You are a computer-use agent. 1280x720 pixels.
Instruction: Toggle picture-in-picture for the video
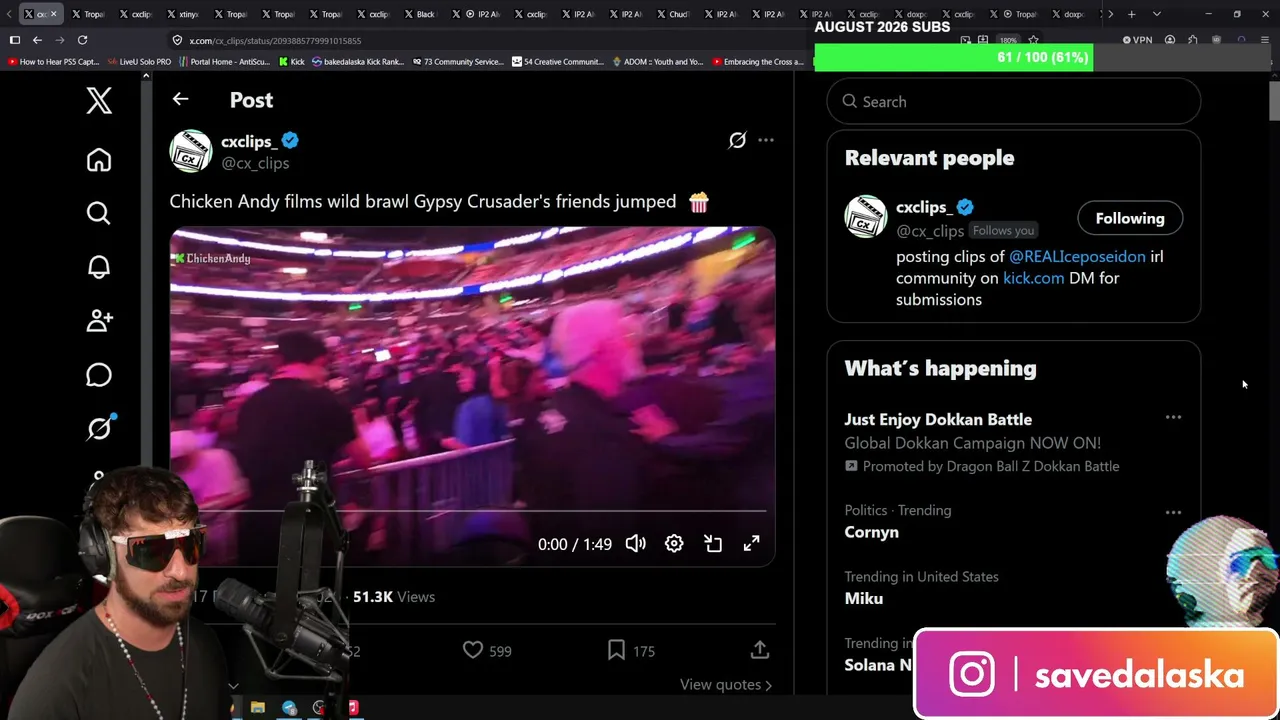pyautogui.click(x=713, y=543)
